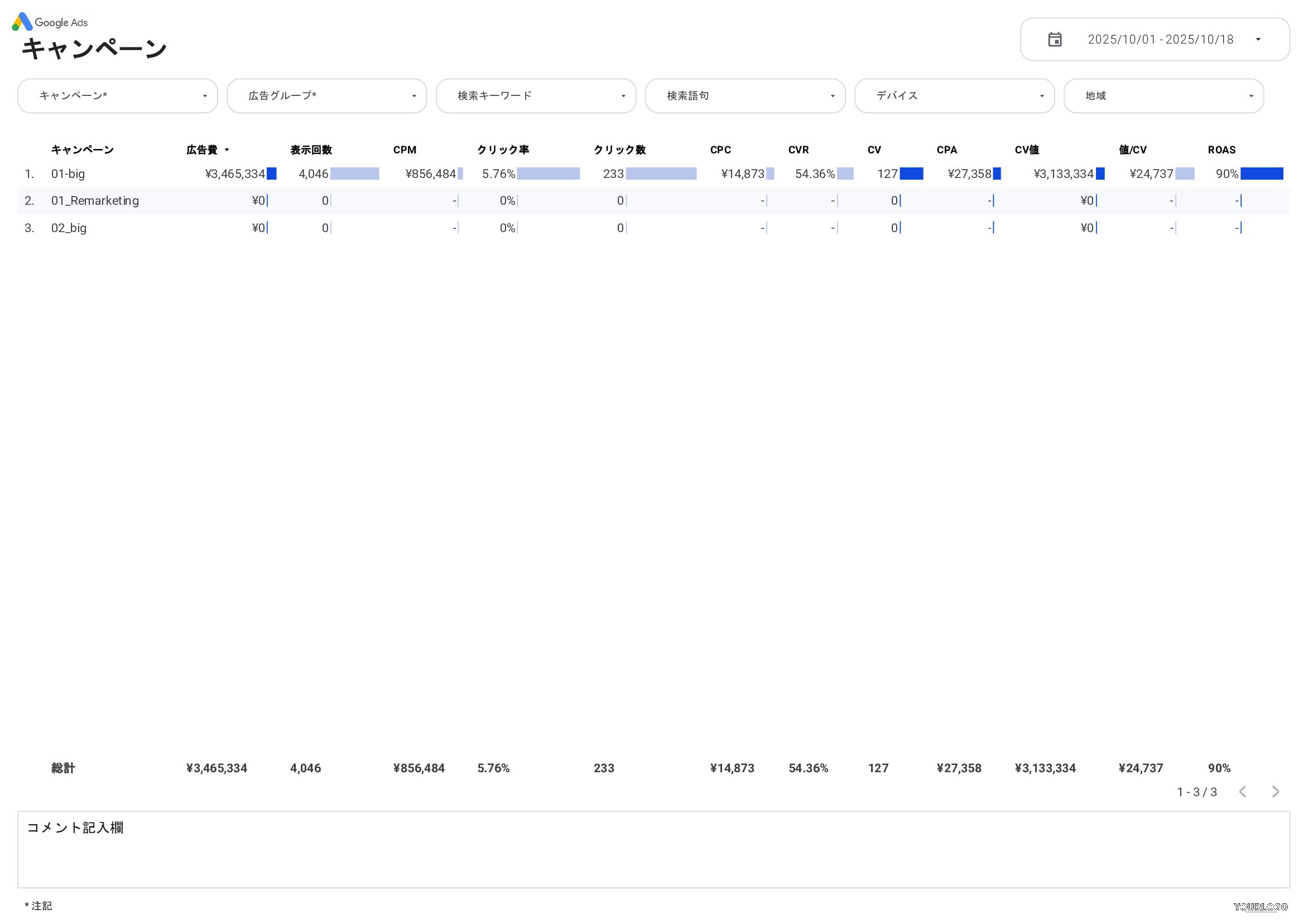Sort table by ROAS column header

point(1222,150)
